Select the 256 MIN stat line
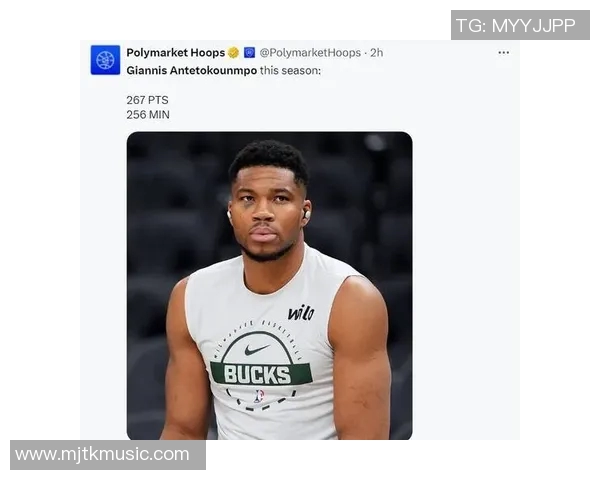This screenshot has width=600, height=480. click(x=148, y=115)
